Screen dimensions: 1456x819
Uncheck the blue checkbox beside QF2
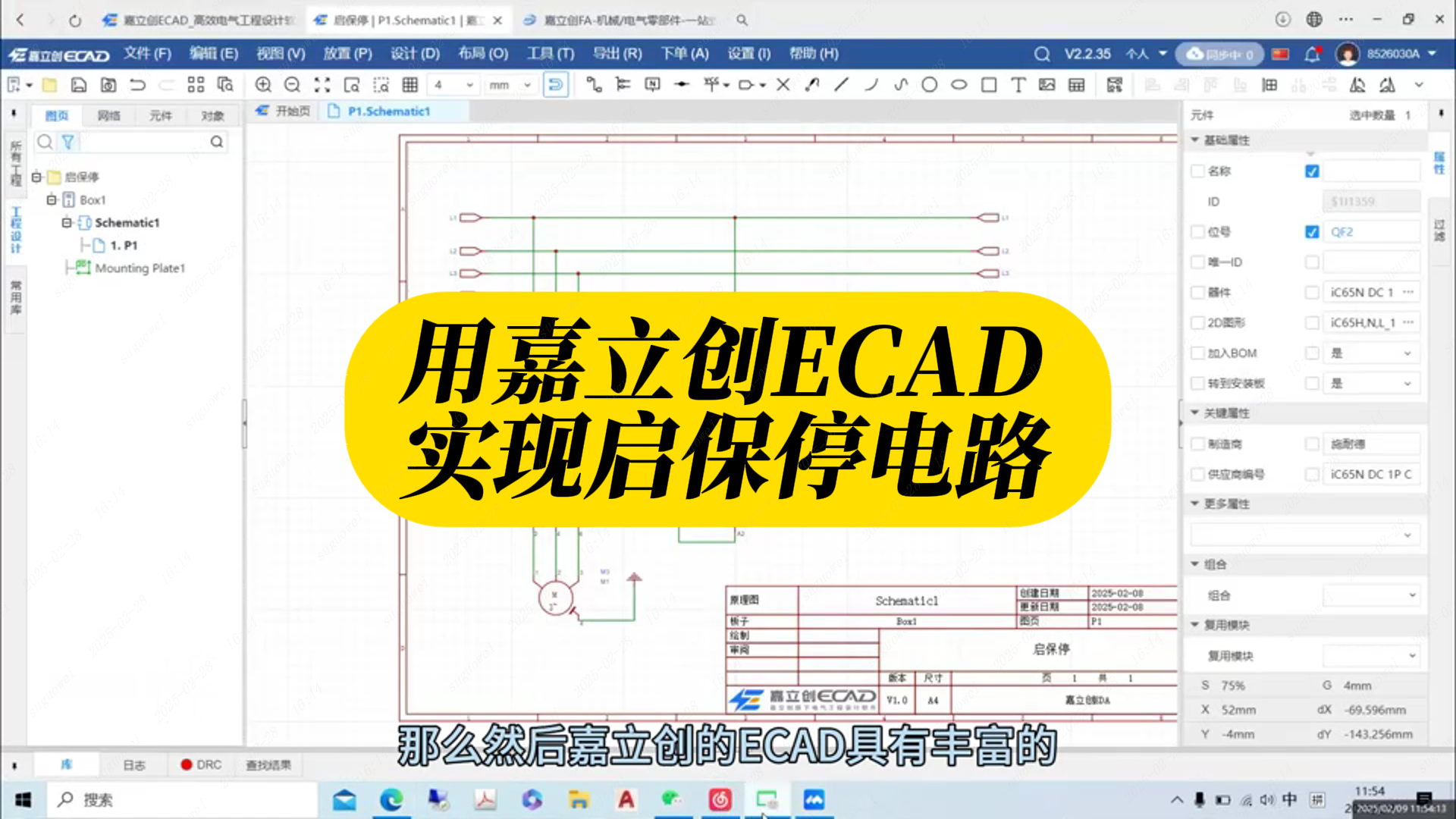pos(1312,232)
